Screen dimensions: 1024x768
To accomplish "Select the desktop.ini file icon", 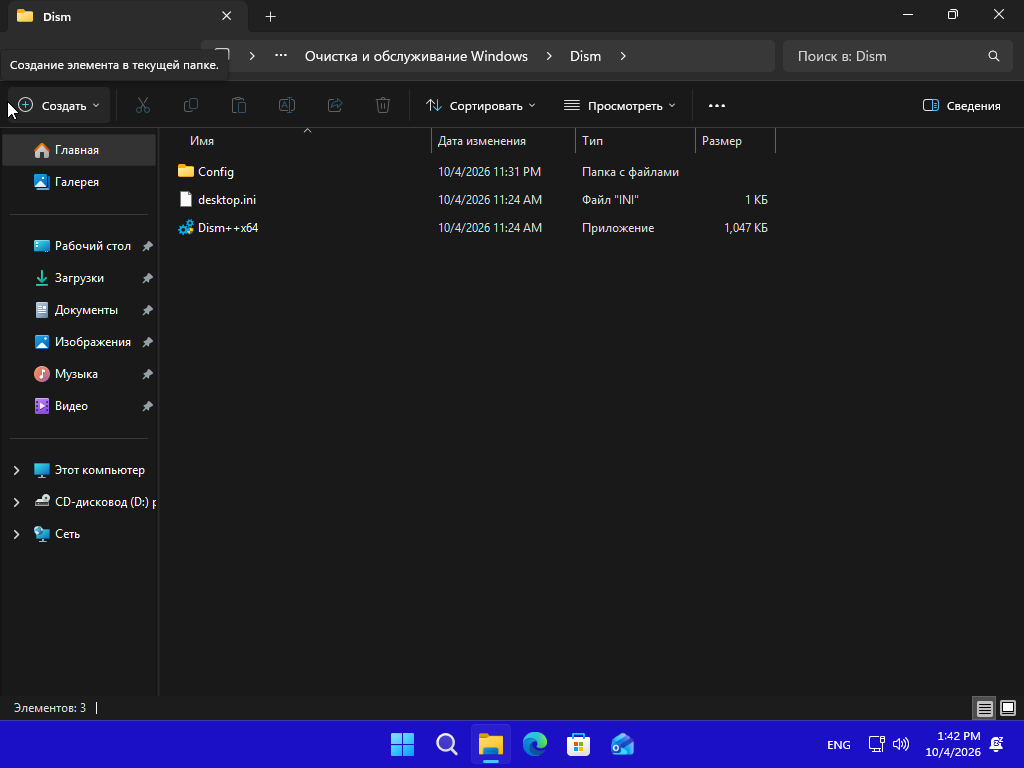I will point(186,199).
